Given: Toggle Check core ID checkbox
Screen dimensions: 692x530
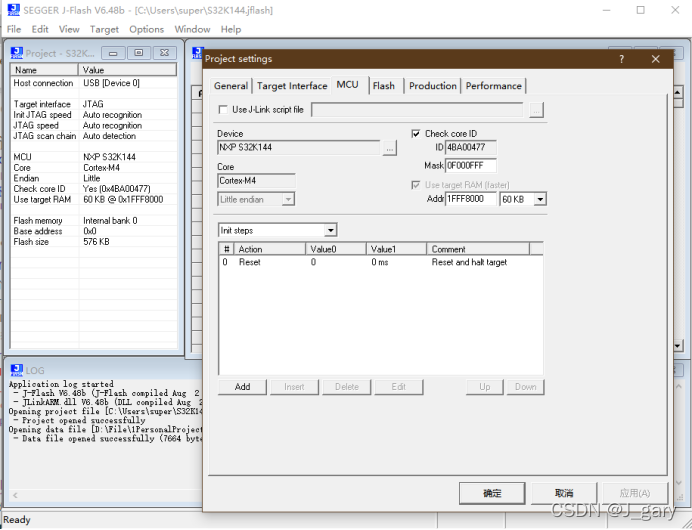Looking at the screenshot, I should click(416, 134).
